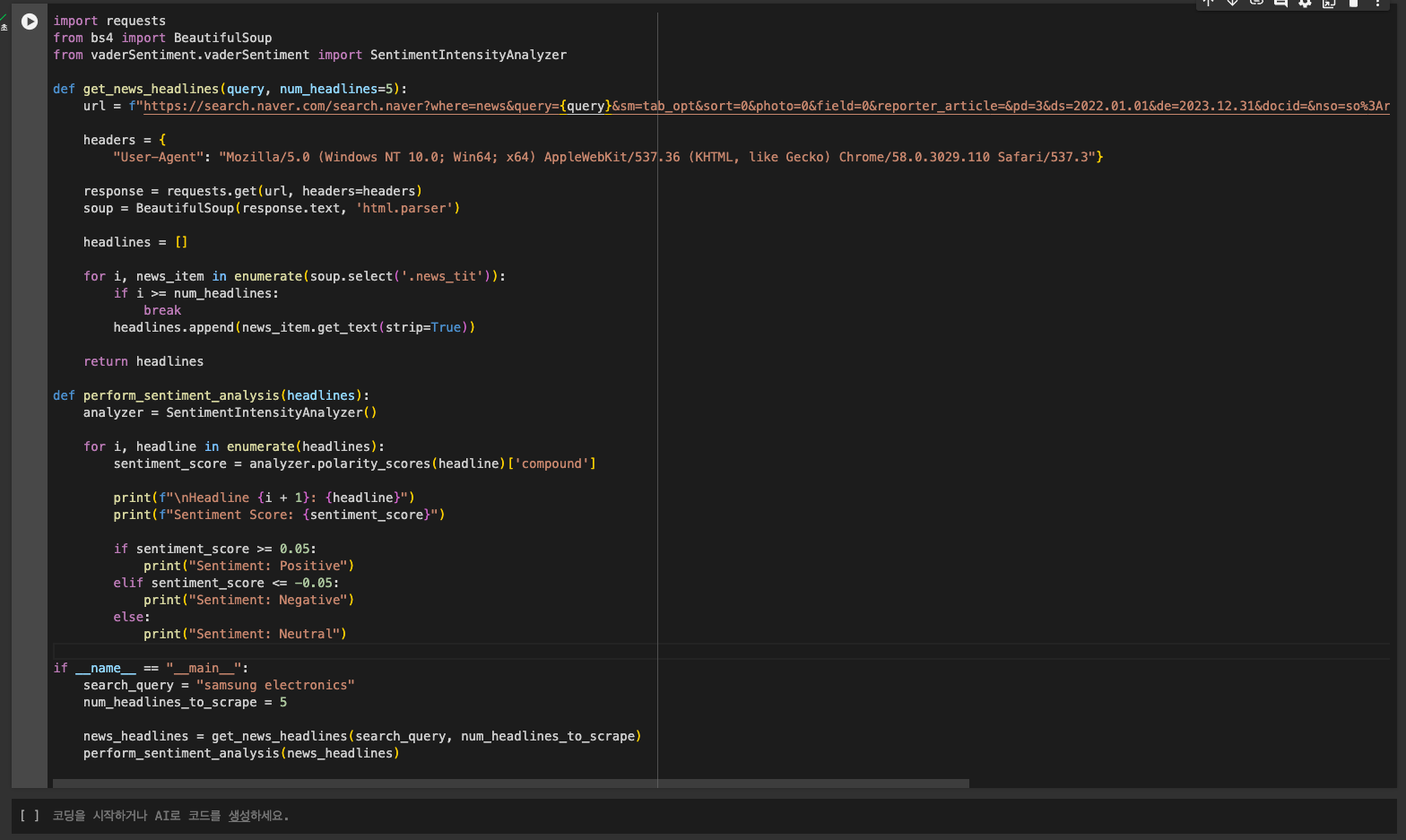Move the cell up with the arrow icon
1406x840 pixels.
(1208, 3)
